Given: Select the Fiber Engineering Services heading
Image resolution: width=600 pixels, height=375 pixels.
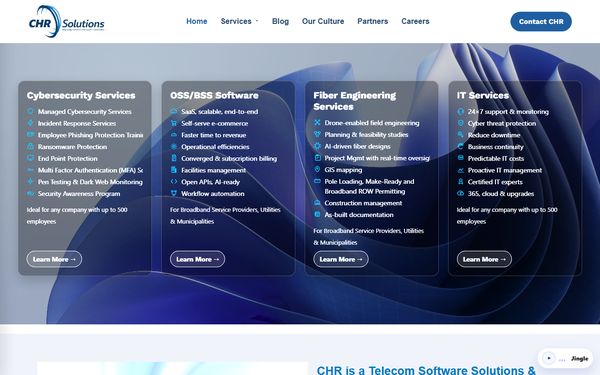Looking at the screenshot, I should tap(355, 101).
